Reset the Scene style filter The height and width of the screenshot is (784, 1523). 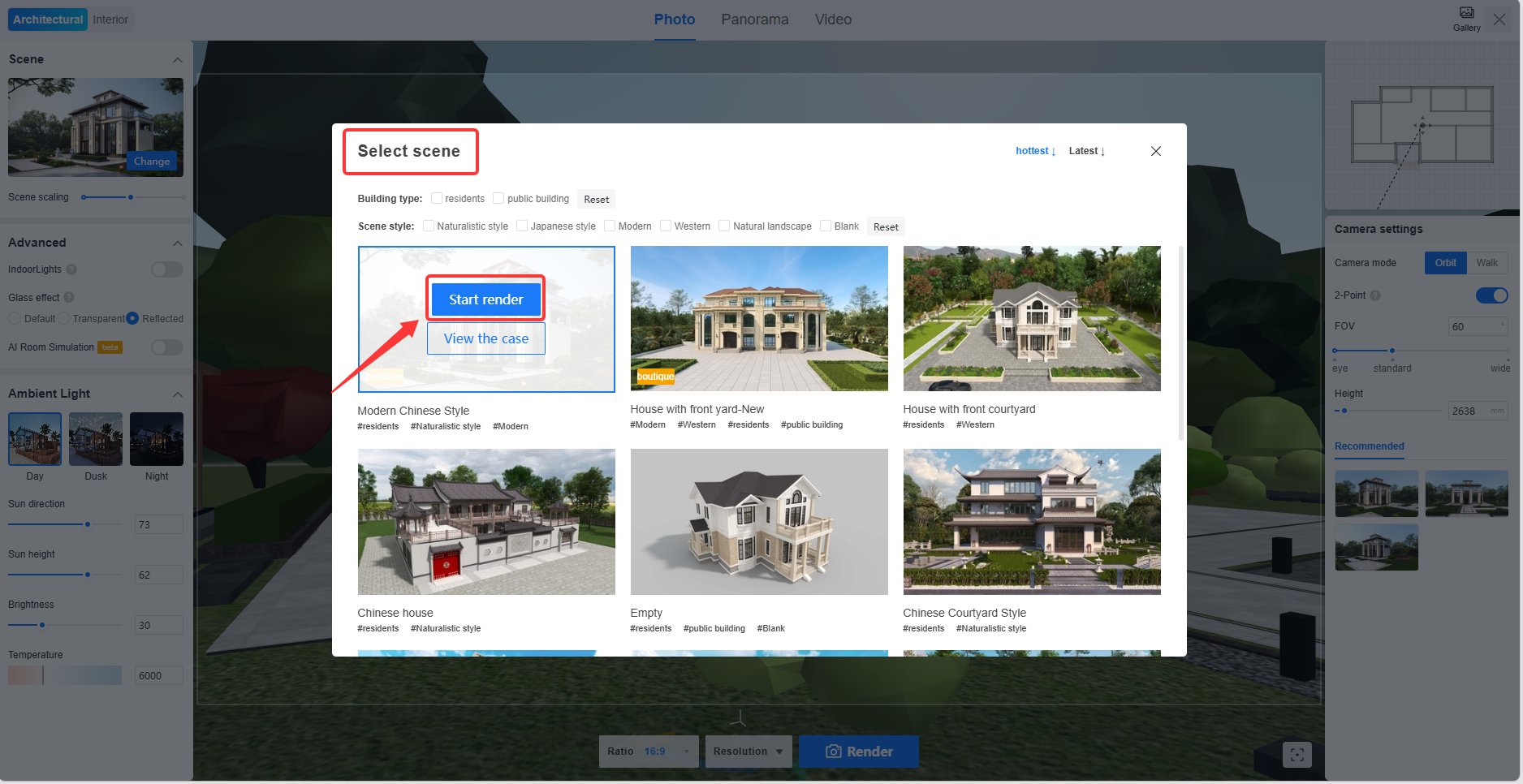tap(886, 226)
